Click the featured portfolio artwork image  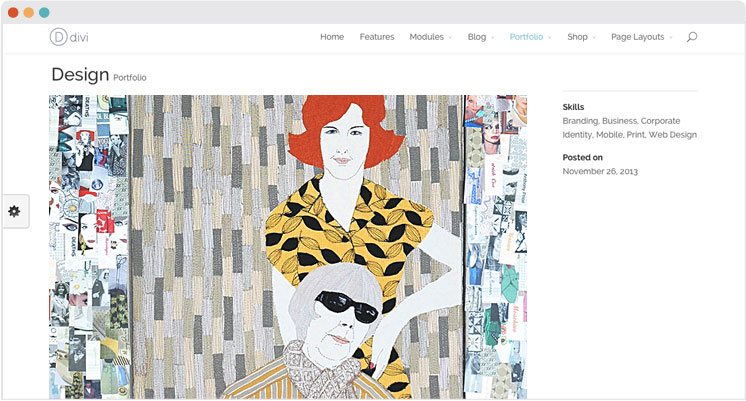click(x=288, y=247)
